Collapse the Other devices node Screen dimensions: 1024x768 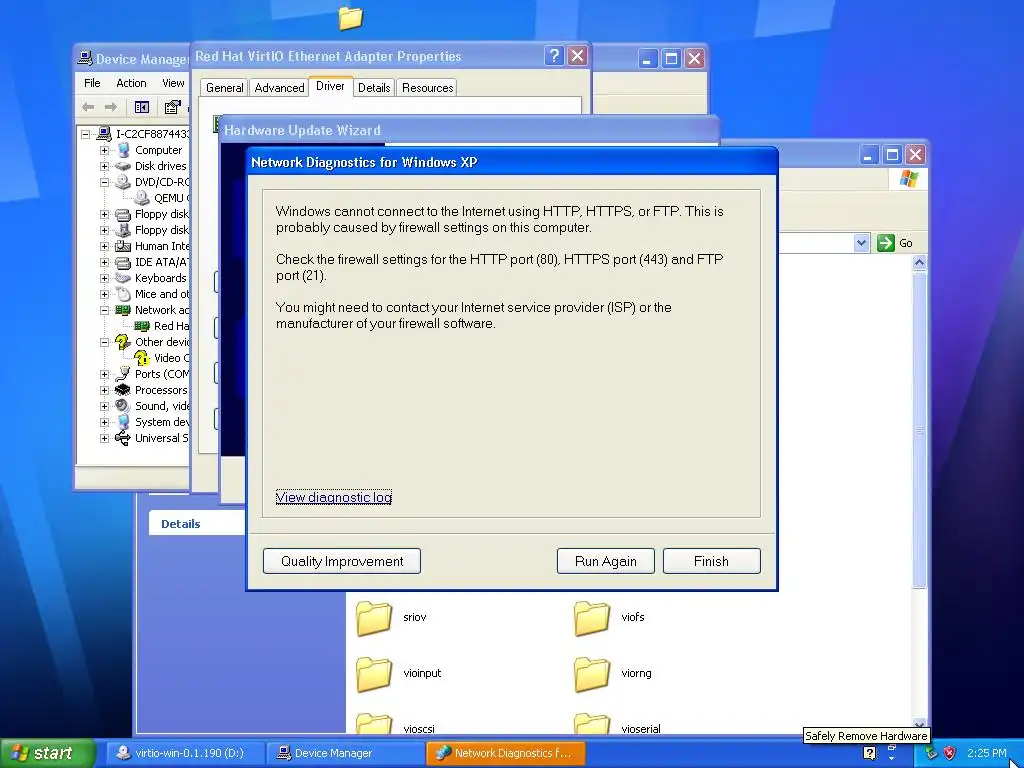point(104,342)
